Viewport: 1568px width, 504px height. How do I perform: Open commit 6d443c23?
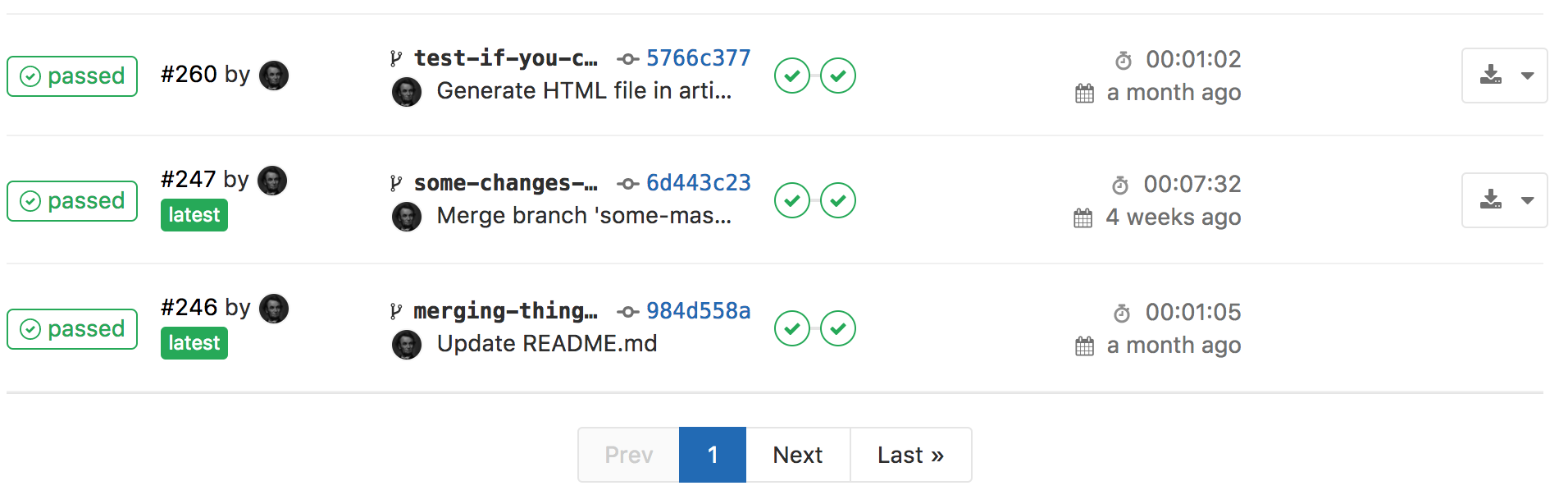(699, 183)
